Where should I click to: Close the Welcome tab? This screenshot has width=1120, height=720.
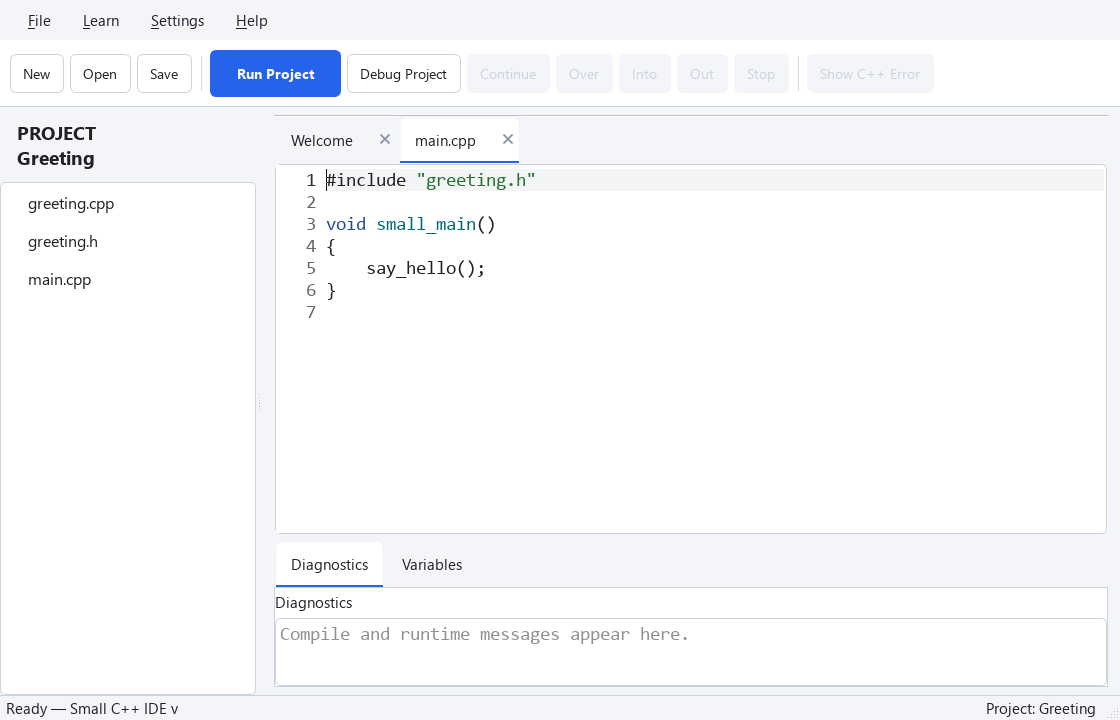click(x=384, y=139)
